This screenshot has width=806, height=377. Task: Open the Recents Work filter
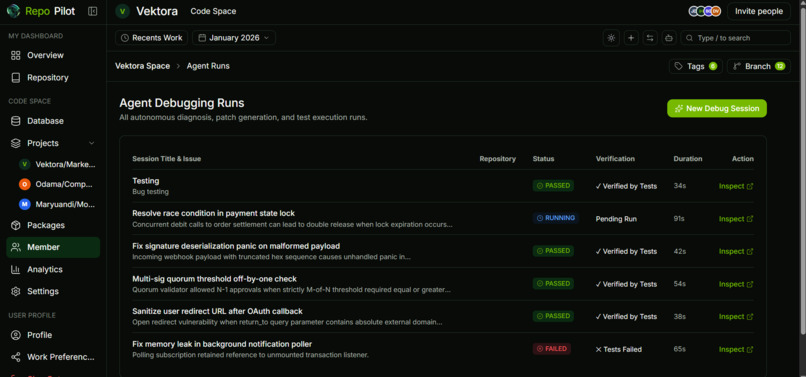[x=152, y=38]
